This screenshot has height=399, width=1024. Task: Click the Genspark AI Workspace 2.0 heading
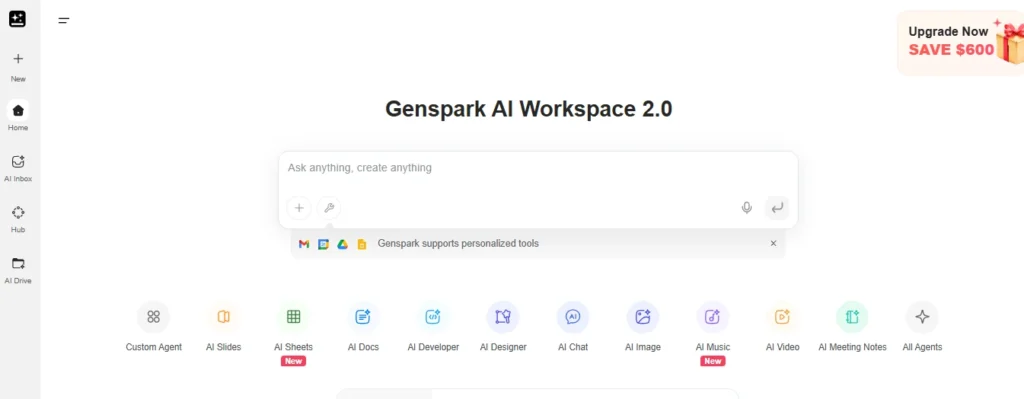pos(528,109)
